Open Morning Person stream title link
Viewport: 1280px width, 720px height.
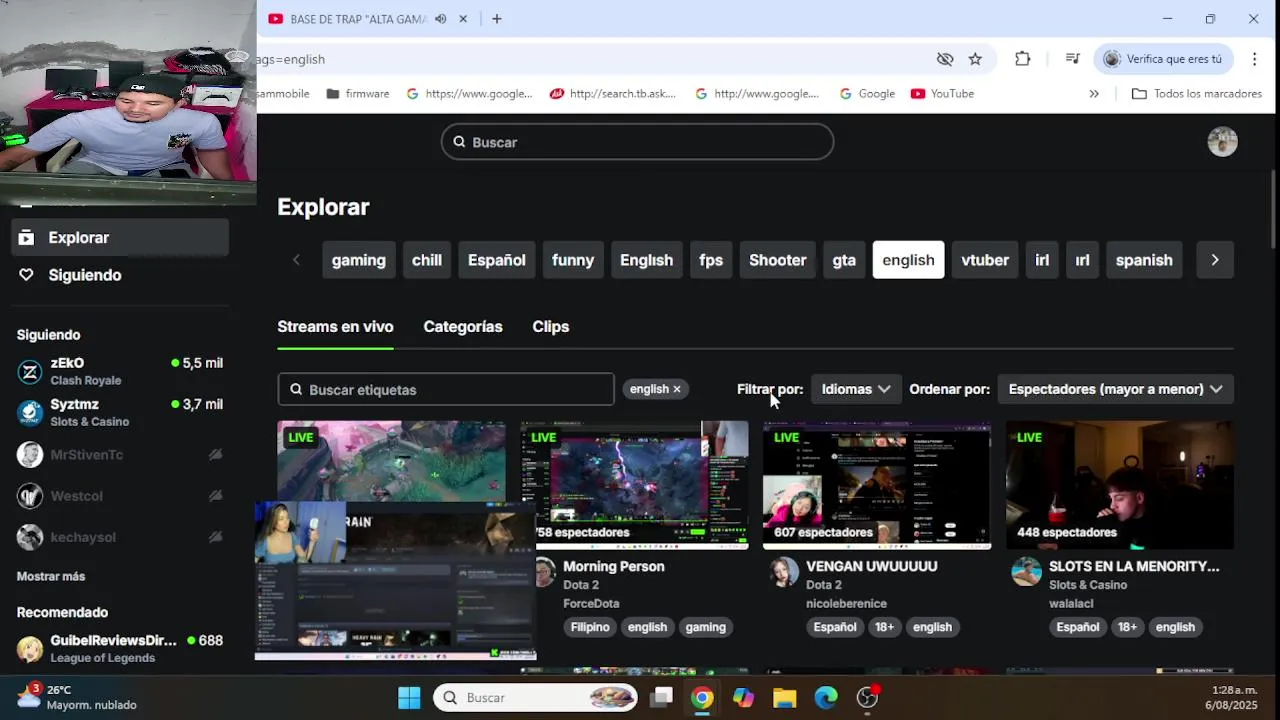click(x=614, y=567)
